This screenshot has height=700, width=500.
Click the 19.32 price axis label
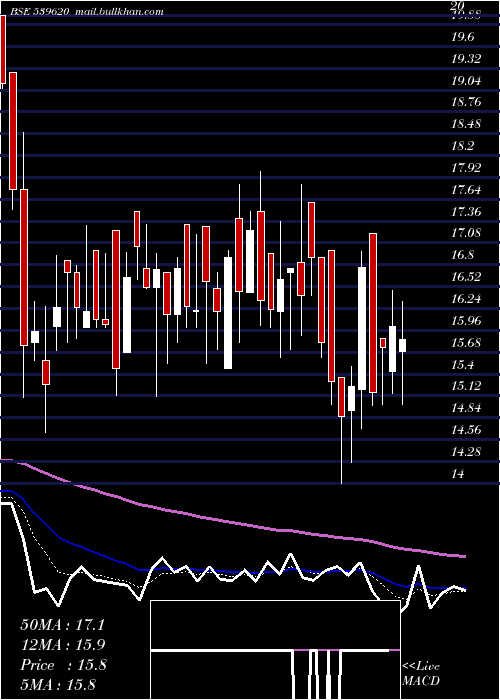tap(466, 59)
